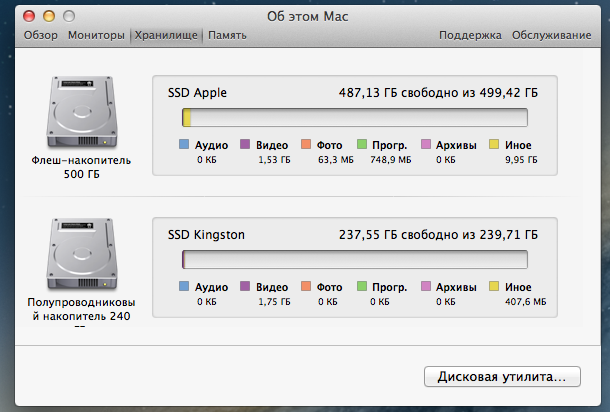
Task: Click the green Прогр. swatch for SSD Kingston
Action: (x=362, y=286)
